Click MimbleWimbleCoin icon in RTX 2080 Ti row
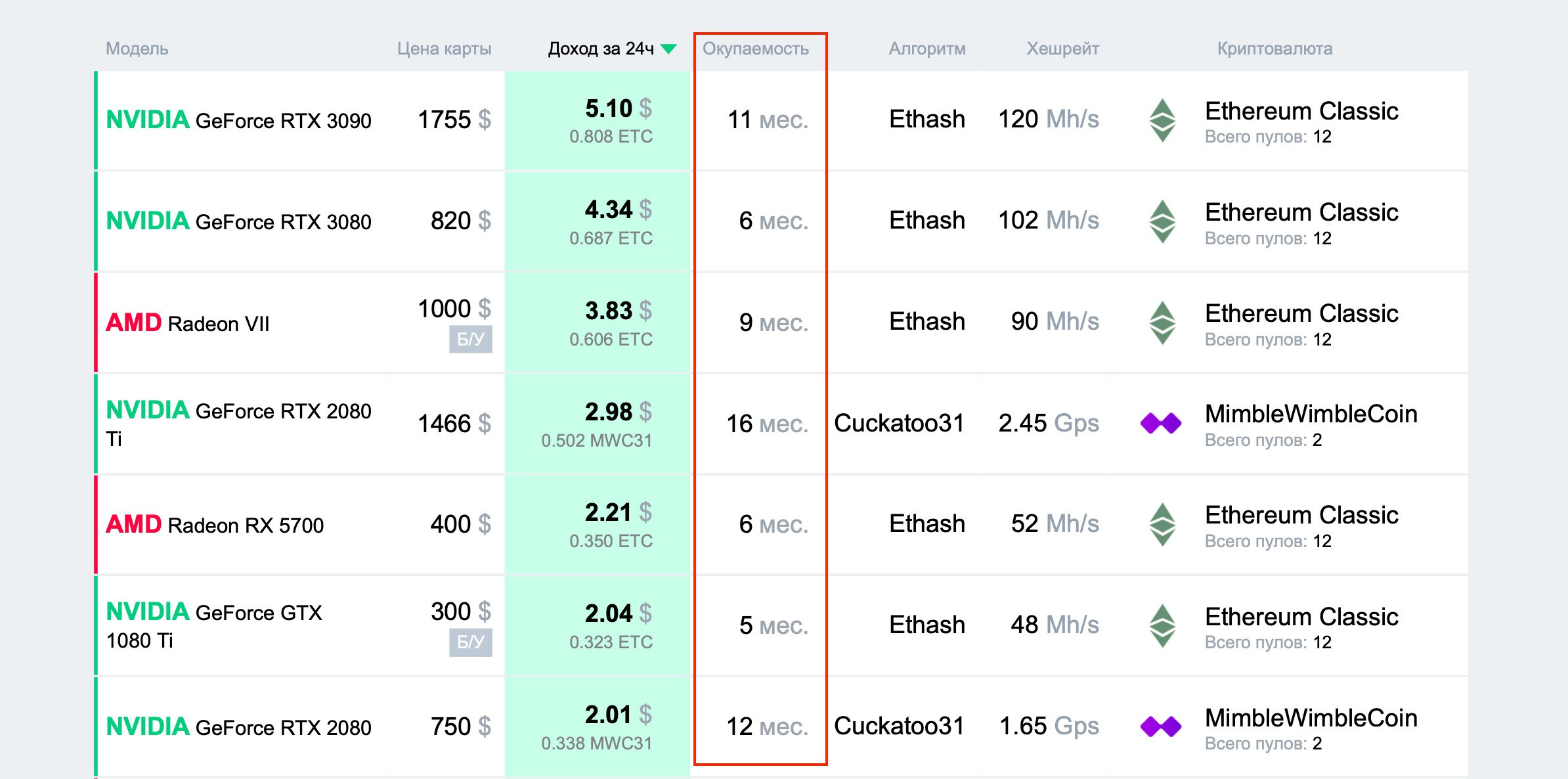 point(1161,424)
